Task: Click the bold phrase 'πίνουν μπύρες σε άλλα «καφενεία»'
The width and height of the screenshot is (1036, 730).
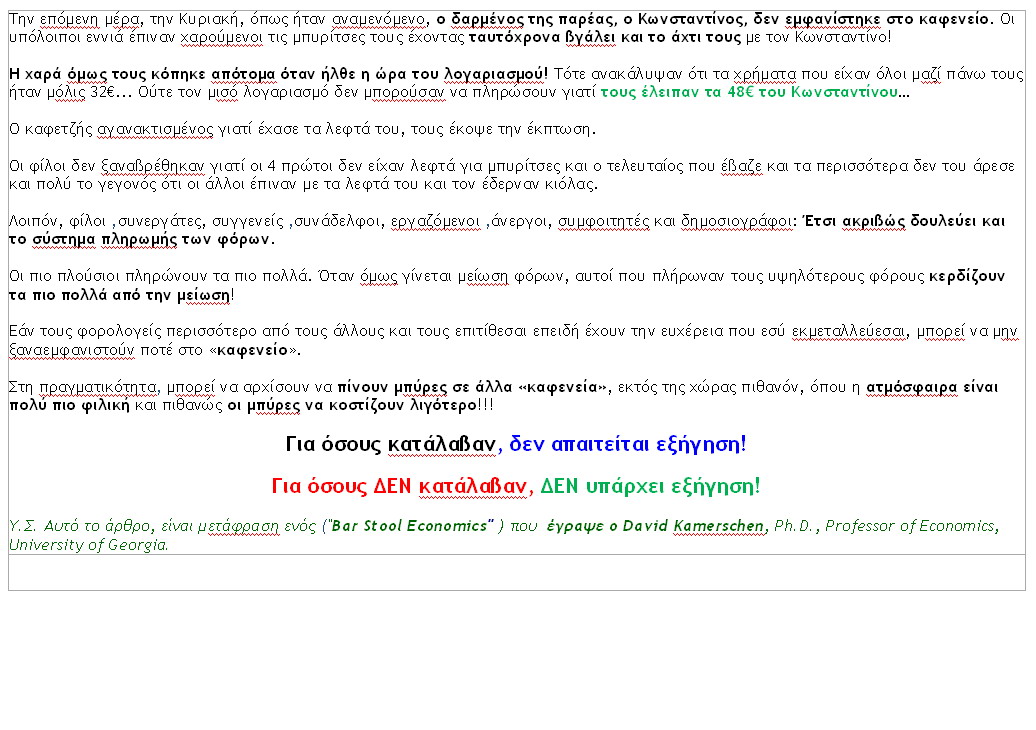Action: [472, 387]
